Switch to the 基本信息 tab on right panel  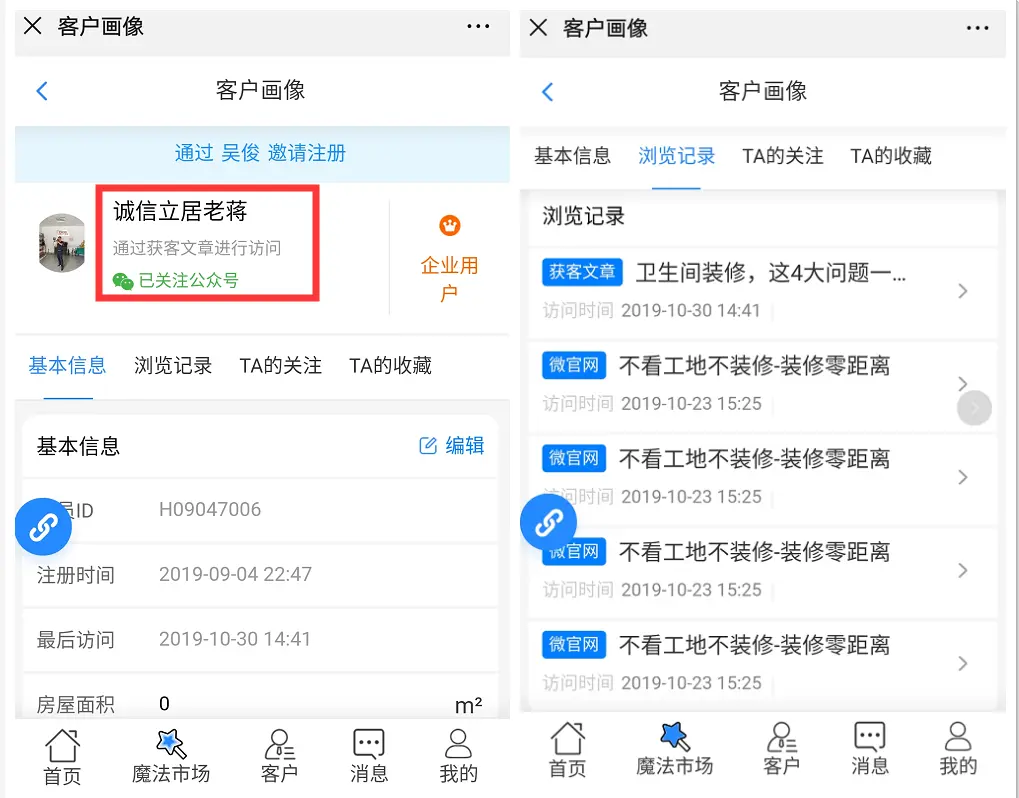tap(571, 156)
